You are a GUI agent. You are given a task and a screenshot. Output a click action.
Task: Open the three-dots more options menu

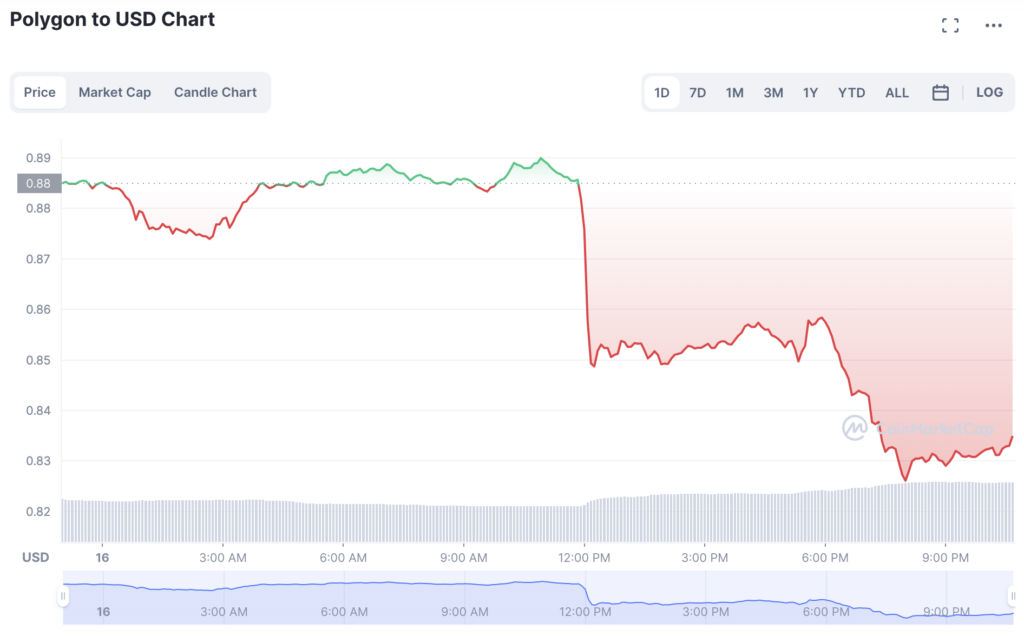coord(993,25)
